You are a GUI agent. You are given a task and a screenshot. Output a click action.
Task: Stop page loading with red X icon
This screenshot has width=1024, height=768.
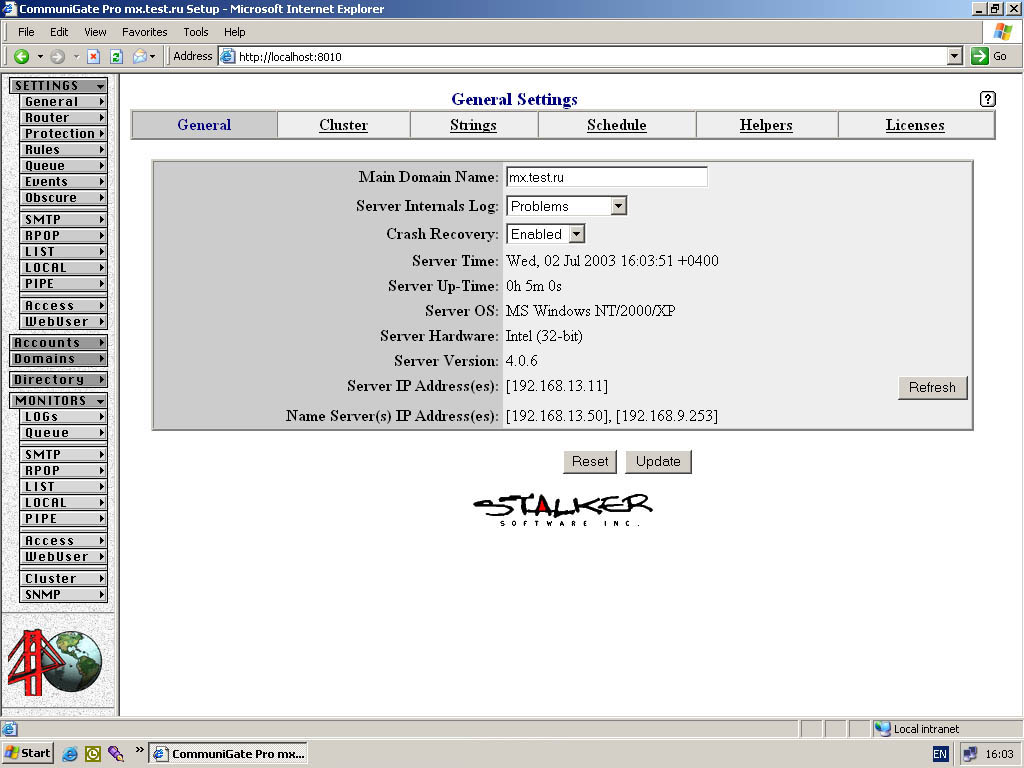tap(93, 57)
